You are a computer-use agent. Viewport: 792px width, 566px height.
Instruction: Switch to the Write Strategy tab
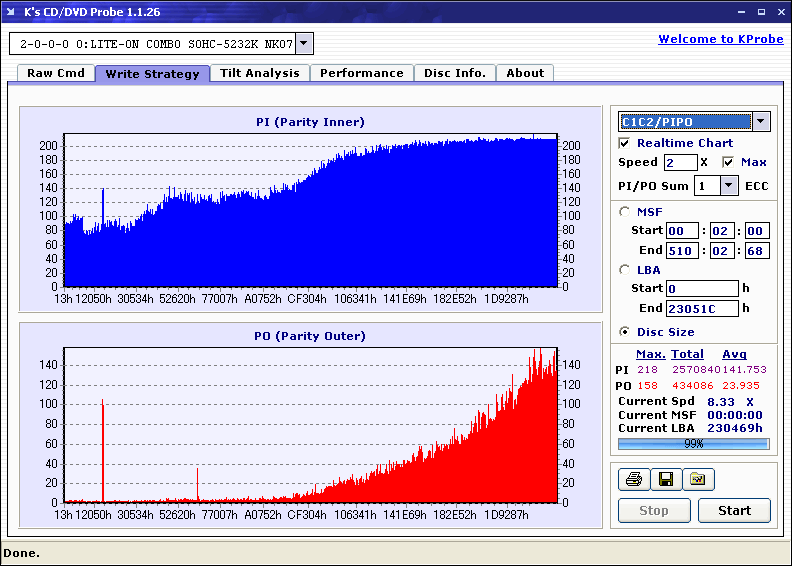click(x=153, y=74)
